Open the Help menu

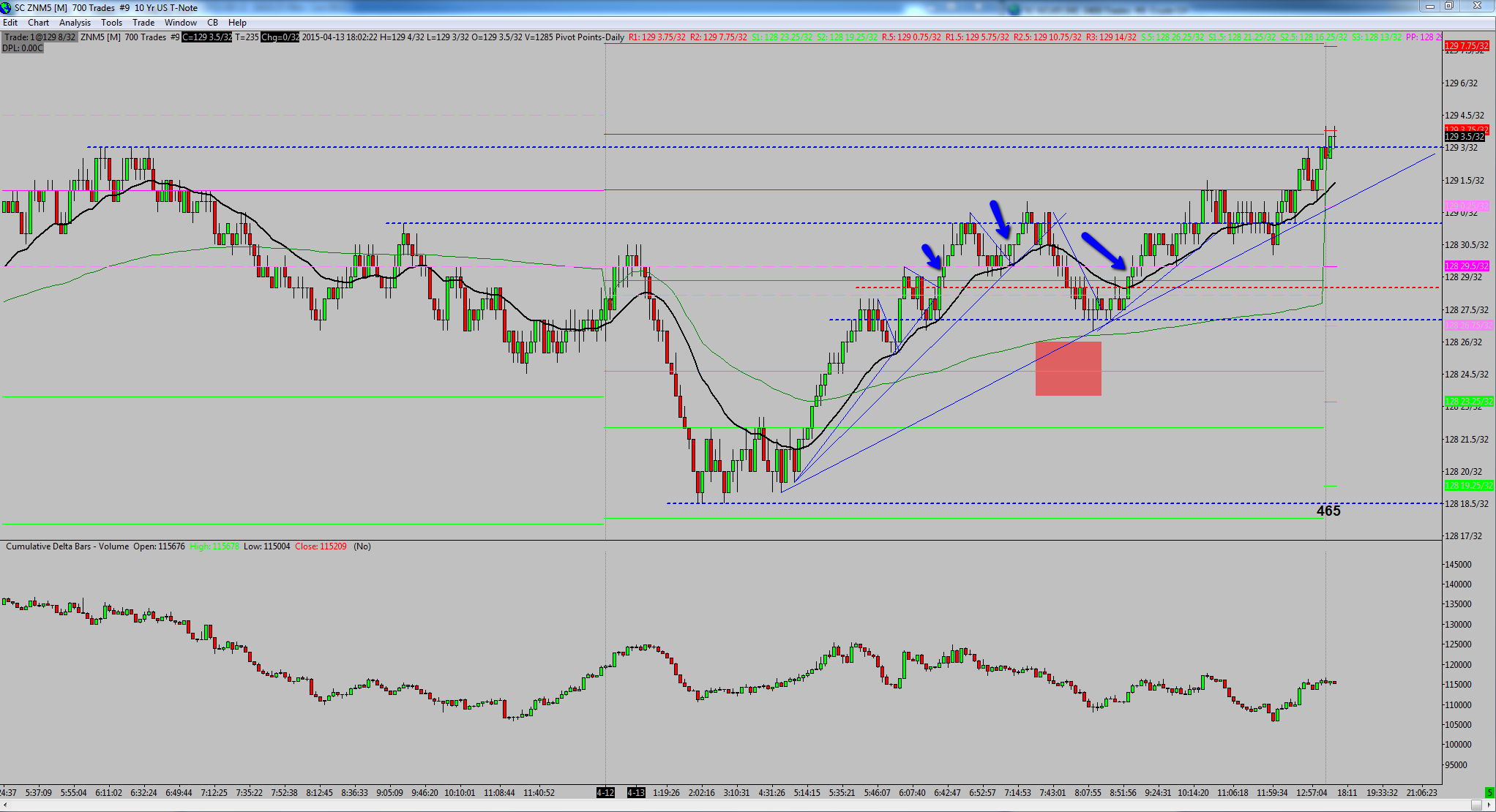tap(237, 23)
